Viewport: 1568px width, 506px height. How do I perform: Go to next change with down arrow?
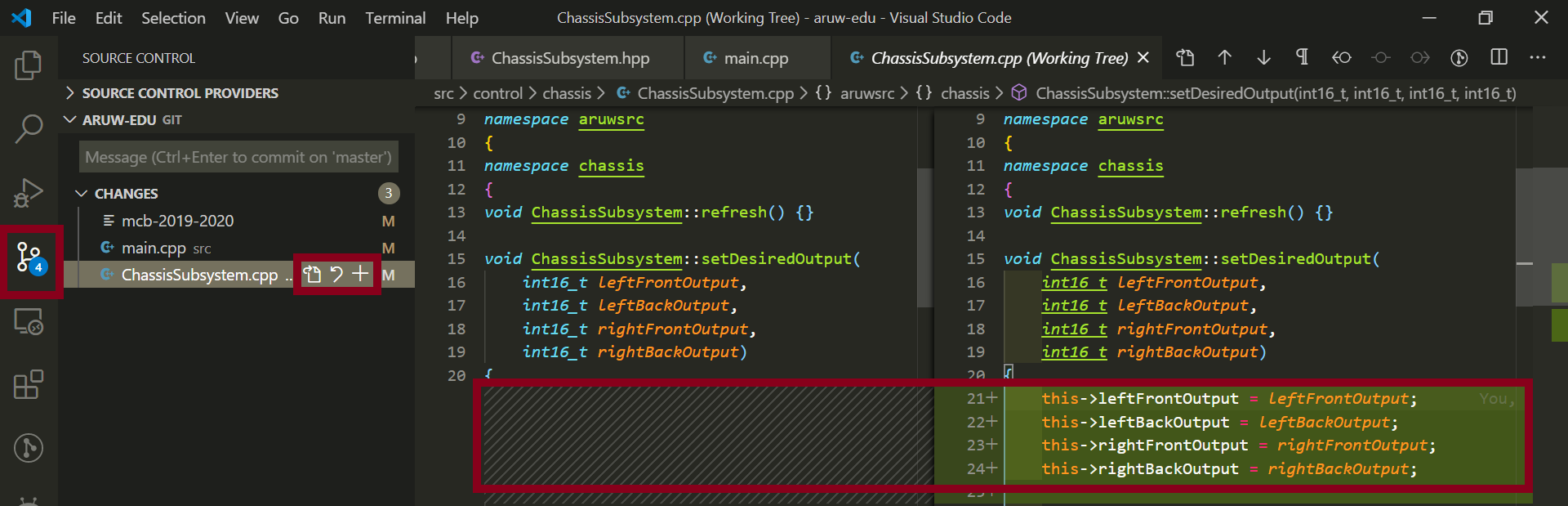(1263, 57)
